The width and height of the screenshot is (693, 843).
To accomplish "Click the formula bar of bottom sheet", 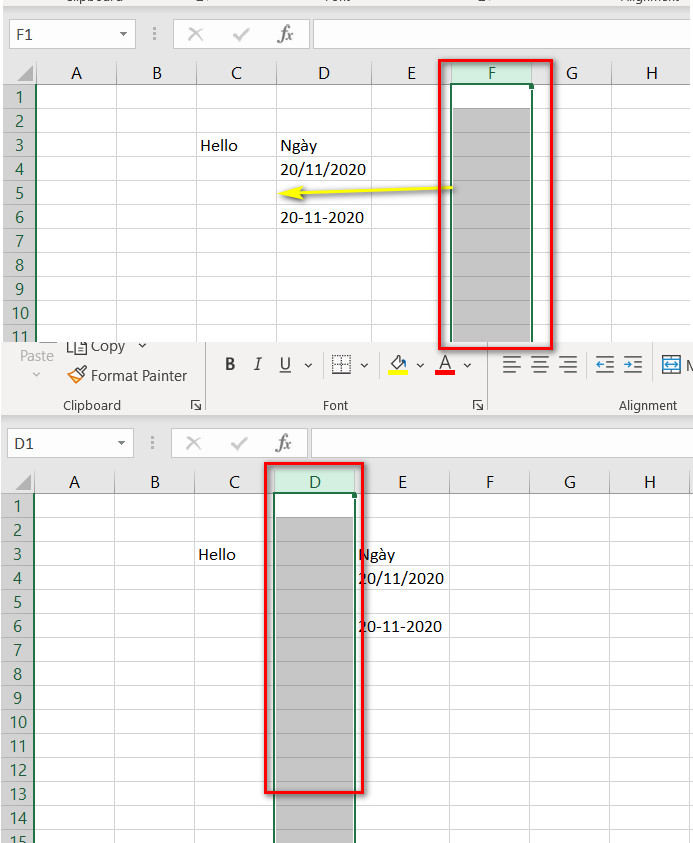I will 501,444.
